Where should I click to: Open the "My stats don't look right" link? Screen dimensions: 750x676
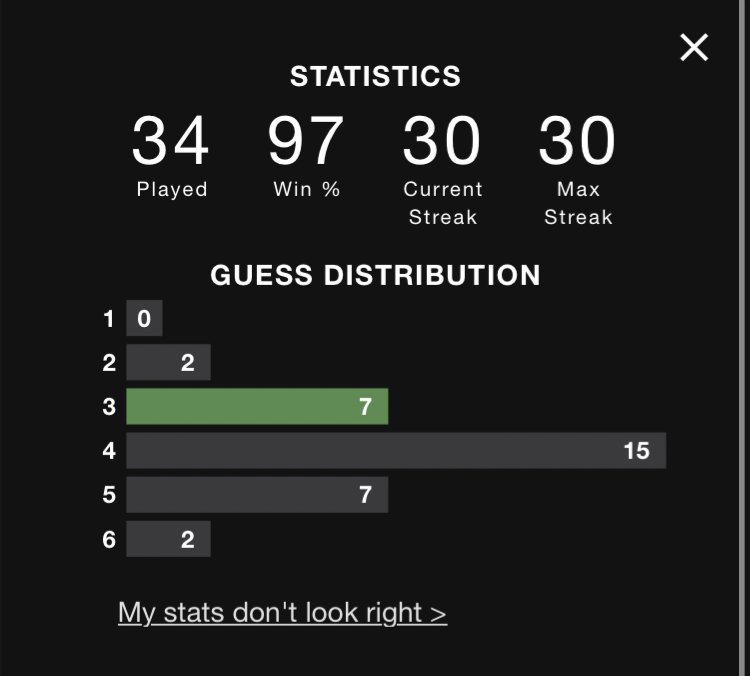(282, 613)
